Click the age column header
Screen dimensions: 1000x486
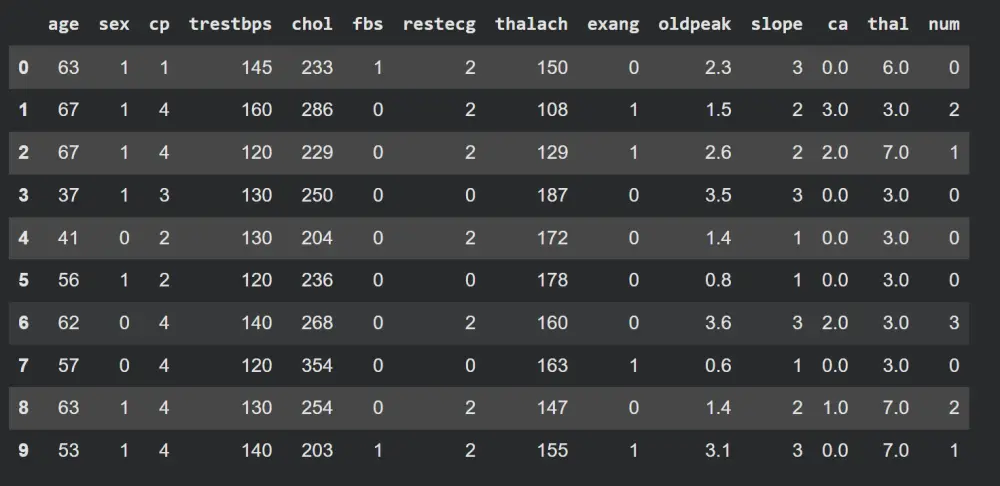(63, 24)
